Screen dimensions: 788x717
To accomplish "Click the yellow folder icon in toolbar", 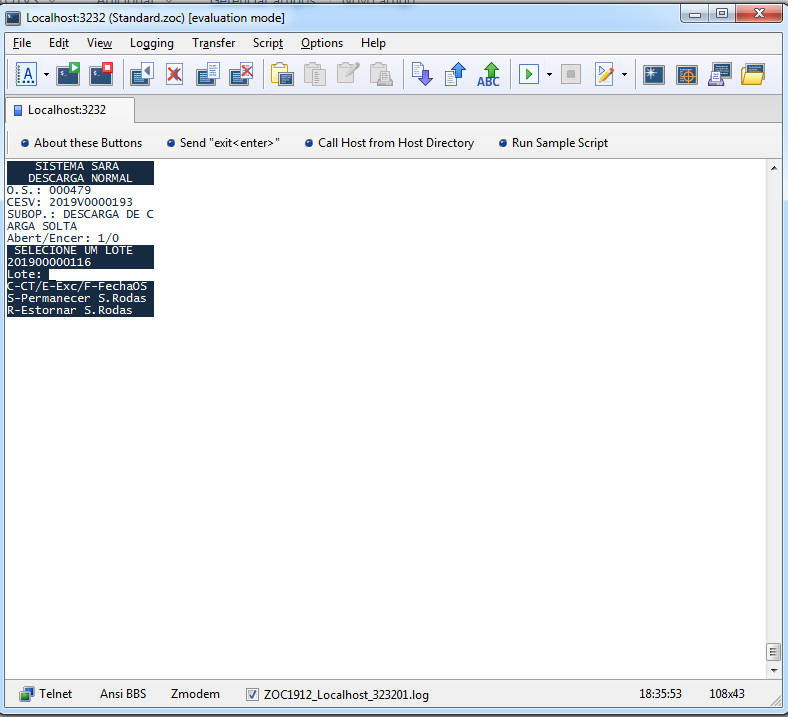I will (753, 74).
